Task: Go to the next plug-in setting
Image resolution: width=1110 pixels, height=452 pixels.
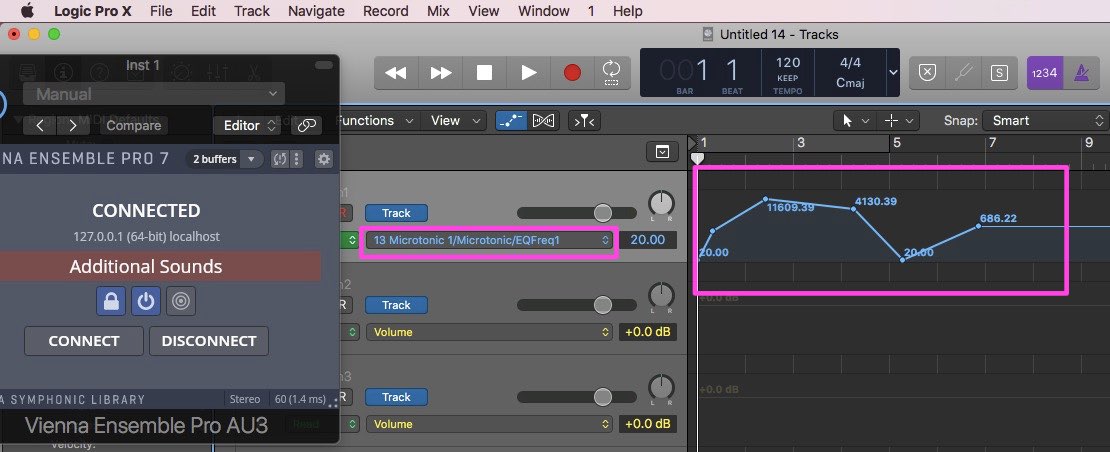Action: coord(73,126)
